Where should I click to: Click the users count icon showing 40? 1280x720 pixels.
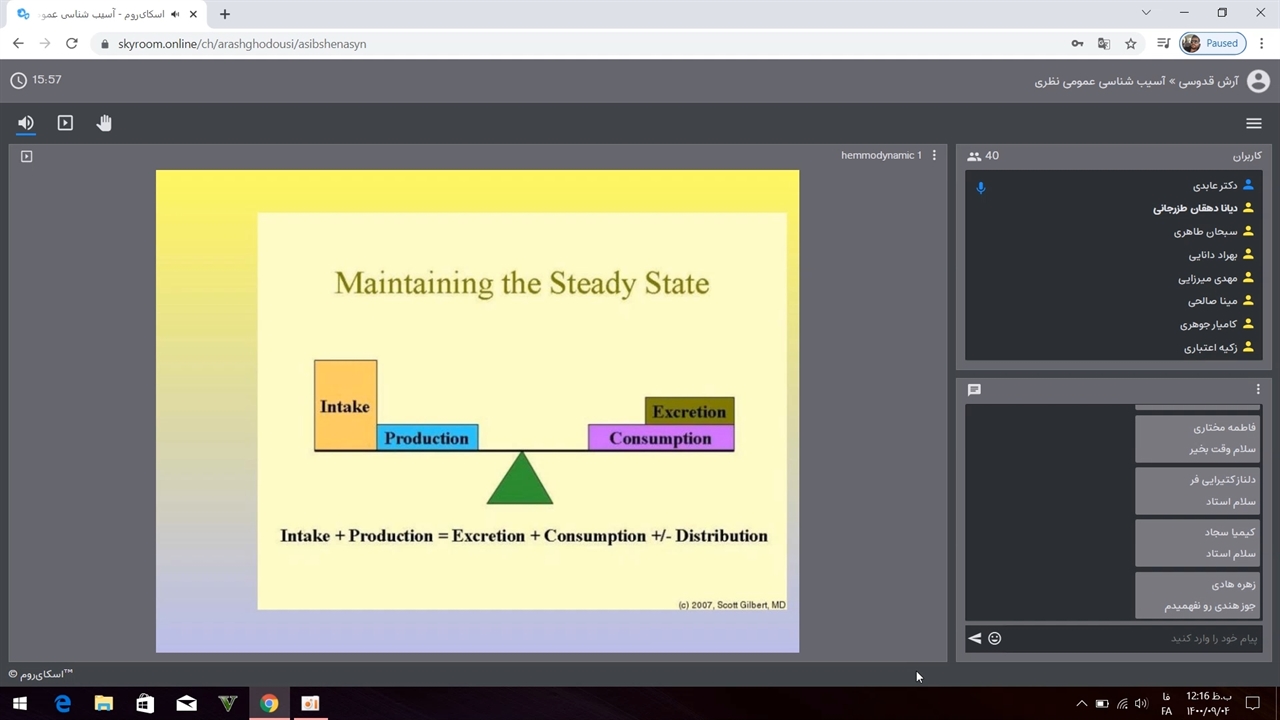pos(974,156)
